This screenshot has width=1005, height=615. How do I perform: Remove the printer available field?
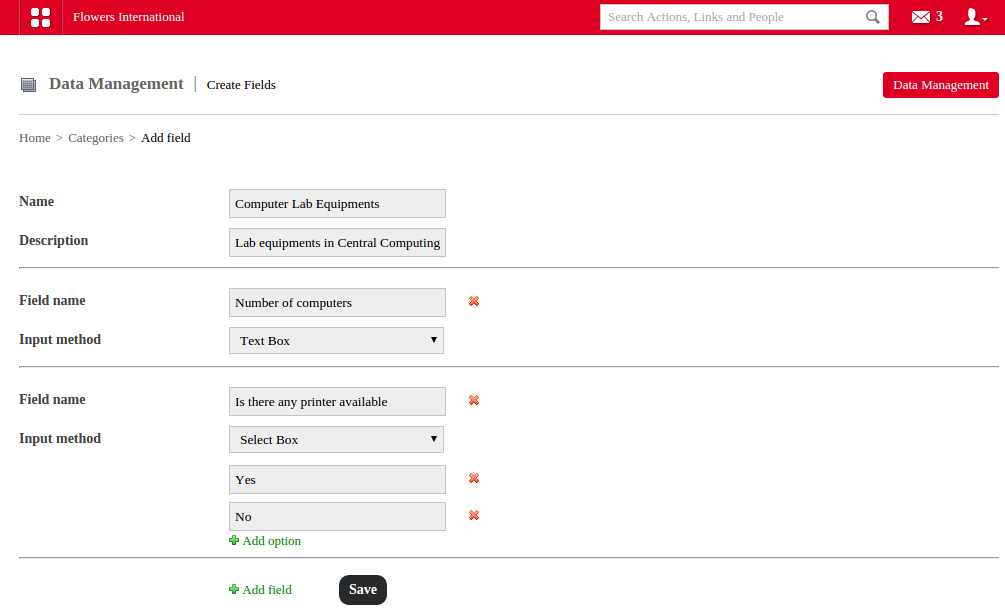click(x=474, y=400)
